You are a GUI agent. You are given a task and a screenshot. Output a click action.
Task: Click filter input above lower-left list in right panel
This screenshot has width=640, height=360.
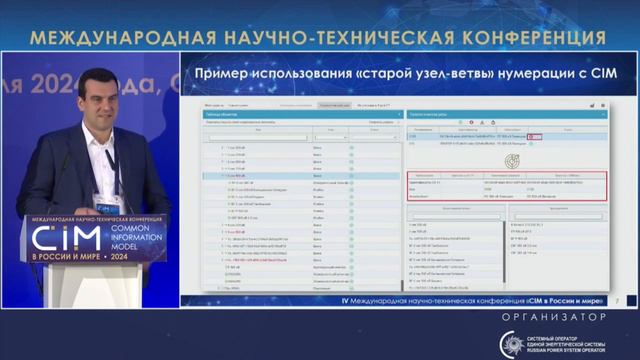456,216
